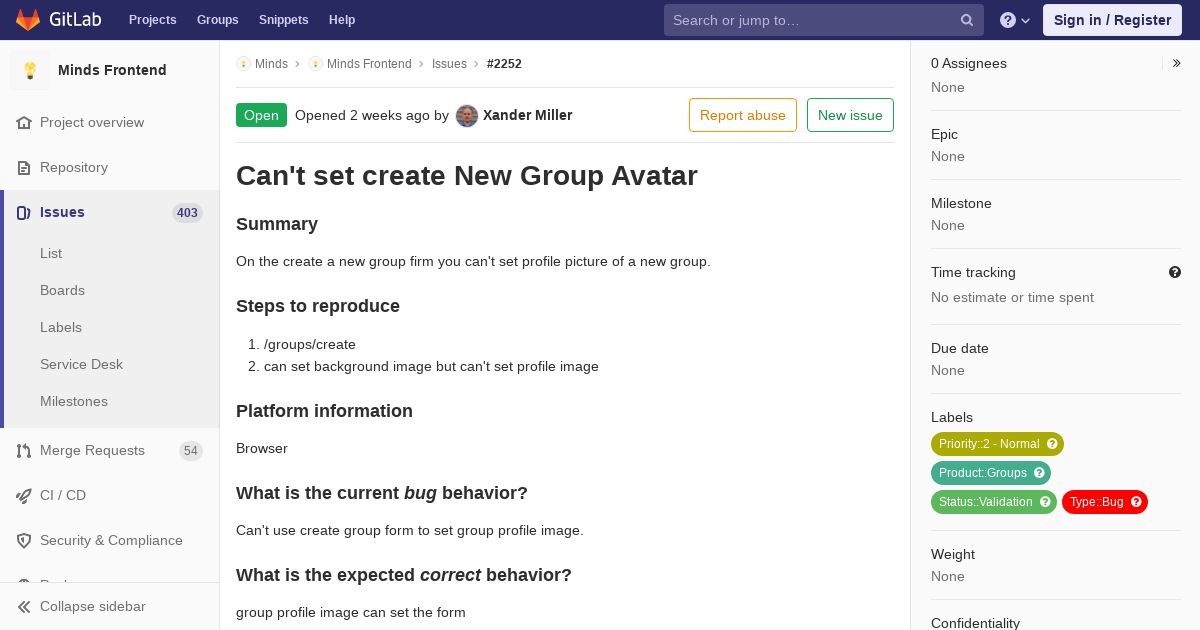Viewport: 1200px width, 630px height.
Task: Click the Collapse sidebar text
Action: tap(93, 607)
